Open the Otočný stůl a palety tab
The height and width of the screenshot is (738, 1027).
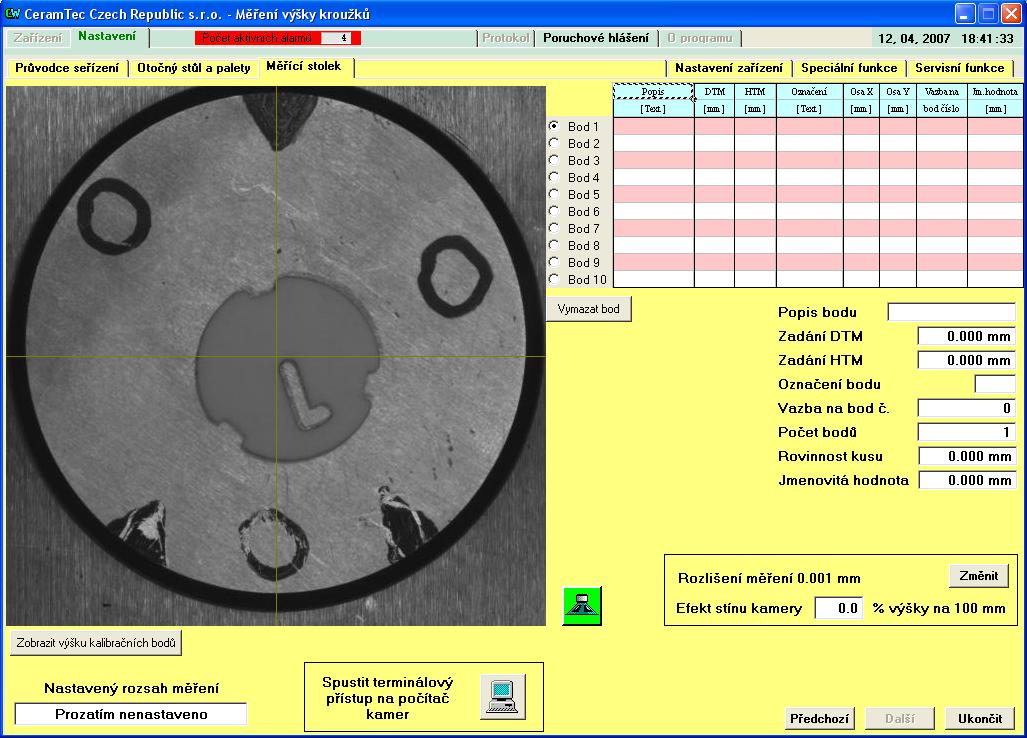193,68
